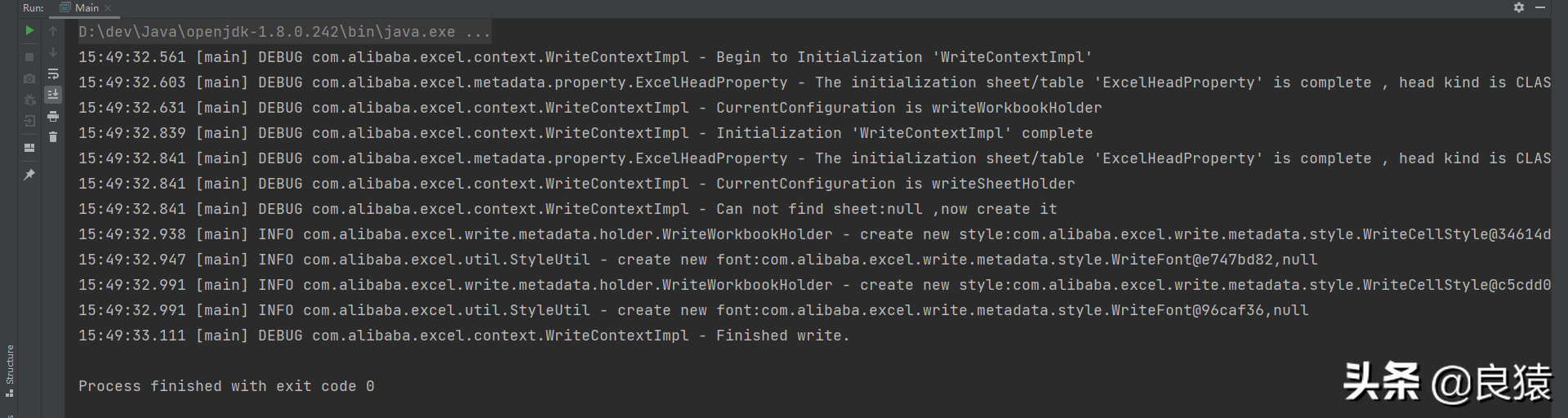This screenshot has width=1568, height=418.
Task: Open Run panel gear options menu
Action: click(x=1519, y=7)
